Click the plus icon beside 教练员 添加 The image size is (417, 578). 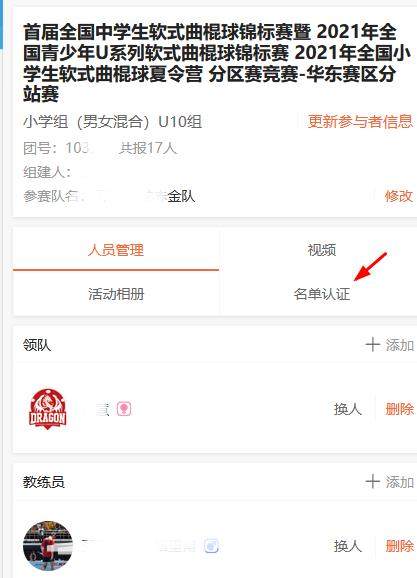[x=372, y=481]
